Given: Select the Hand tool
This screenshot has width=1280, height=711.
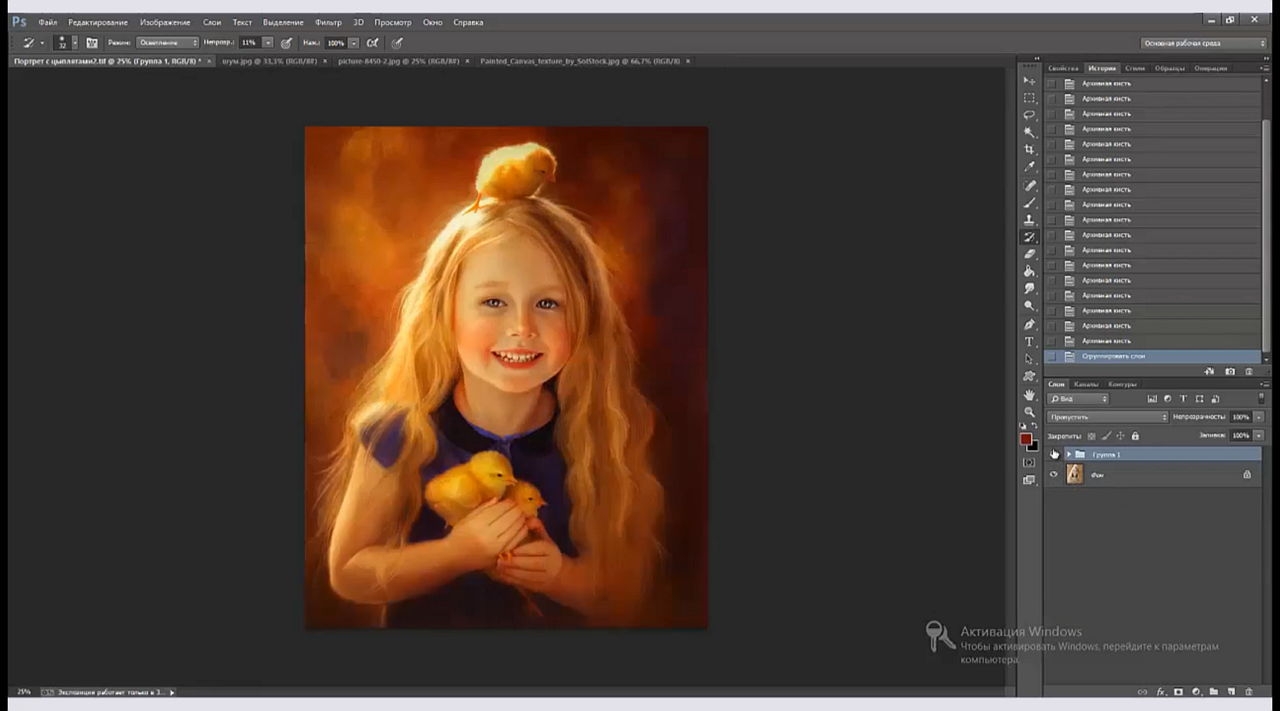Looking at the screenshot, I should [x=1029, y=395].
